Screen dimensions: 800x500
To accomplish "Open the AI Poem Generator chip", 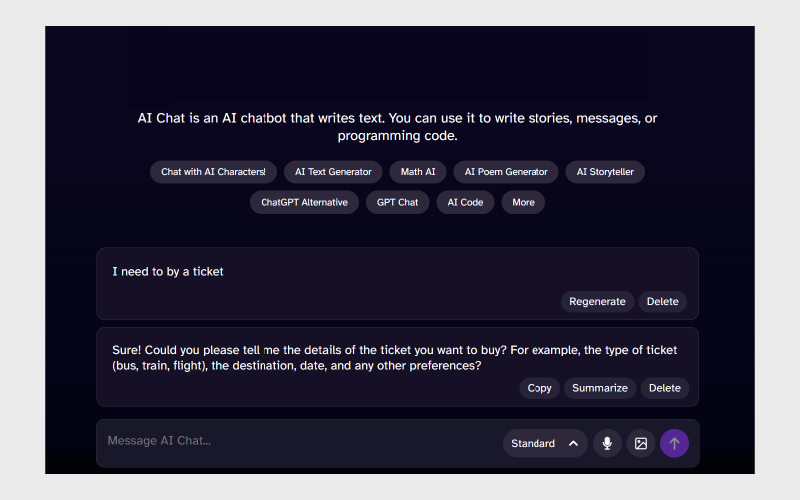I will [x=506, y=172].
